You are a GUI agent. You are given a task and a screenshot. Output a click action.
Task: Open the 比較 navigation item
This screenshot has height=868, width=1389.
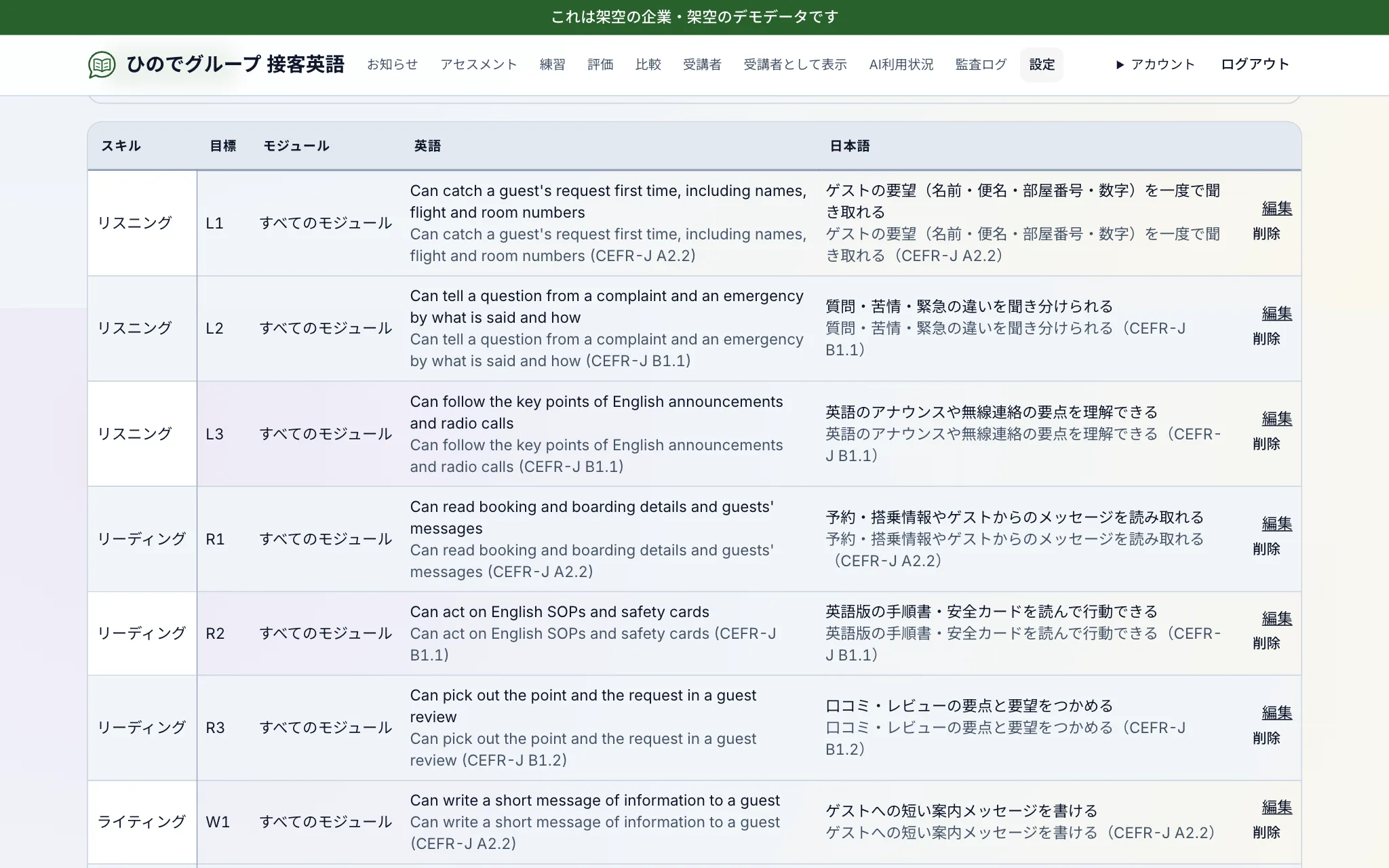[648, 64]
